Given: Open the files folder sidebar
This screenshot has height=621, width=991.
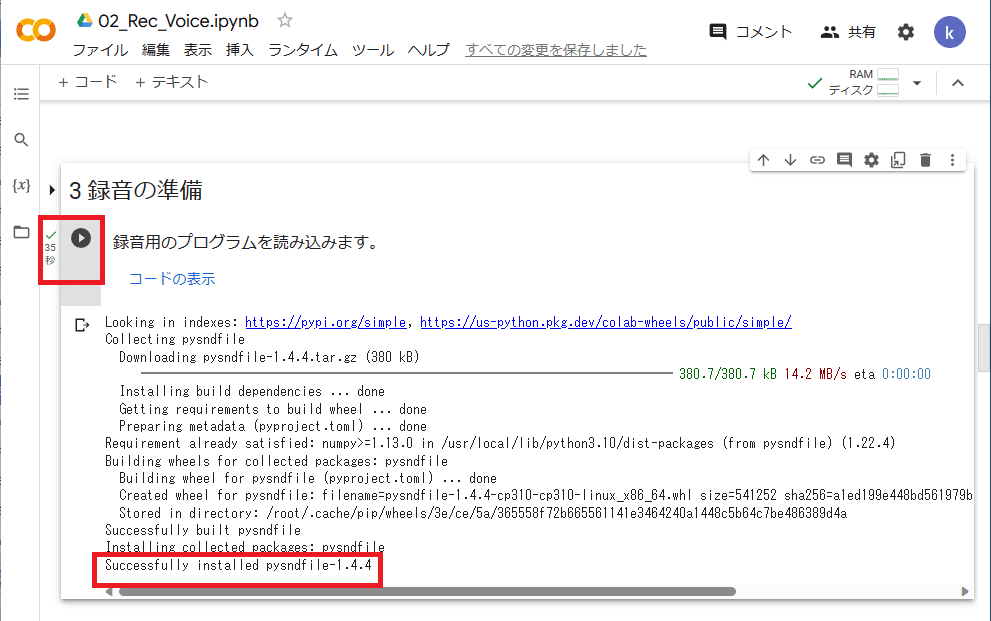Looking at the screenshot, I should (x=21, y=232).
